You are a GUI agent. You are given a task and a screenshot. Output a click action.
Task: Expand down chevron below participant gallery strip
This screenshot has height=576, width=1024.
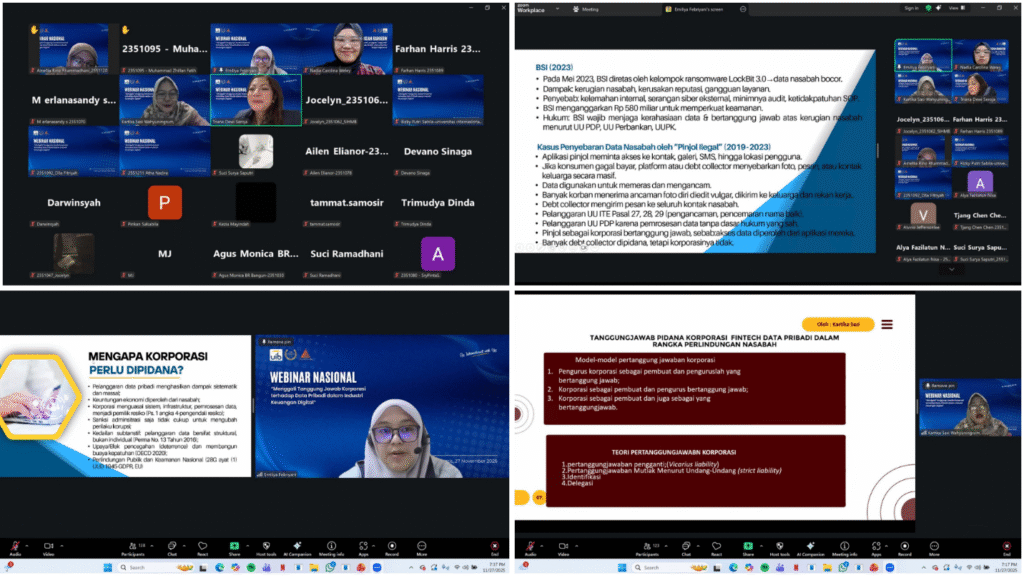coord(950,268)
